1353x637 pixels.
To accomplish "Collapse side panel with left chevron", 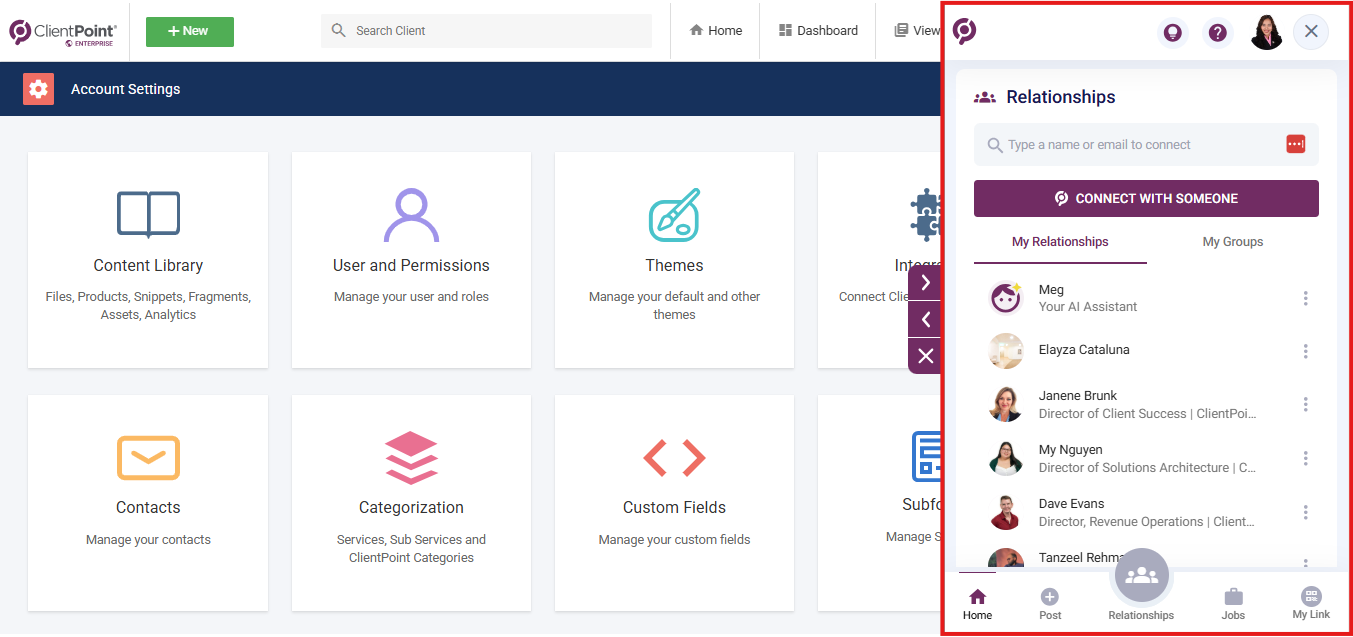I will [925, 319].
